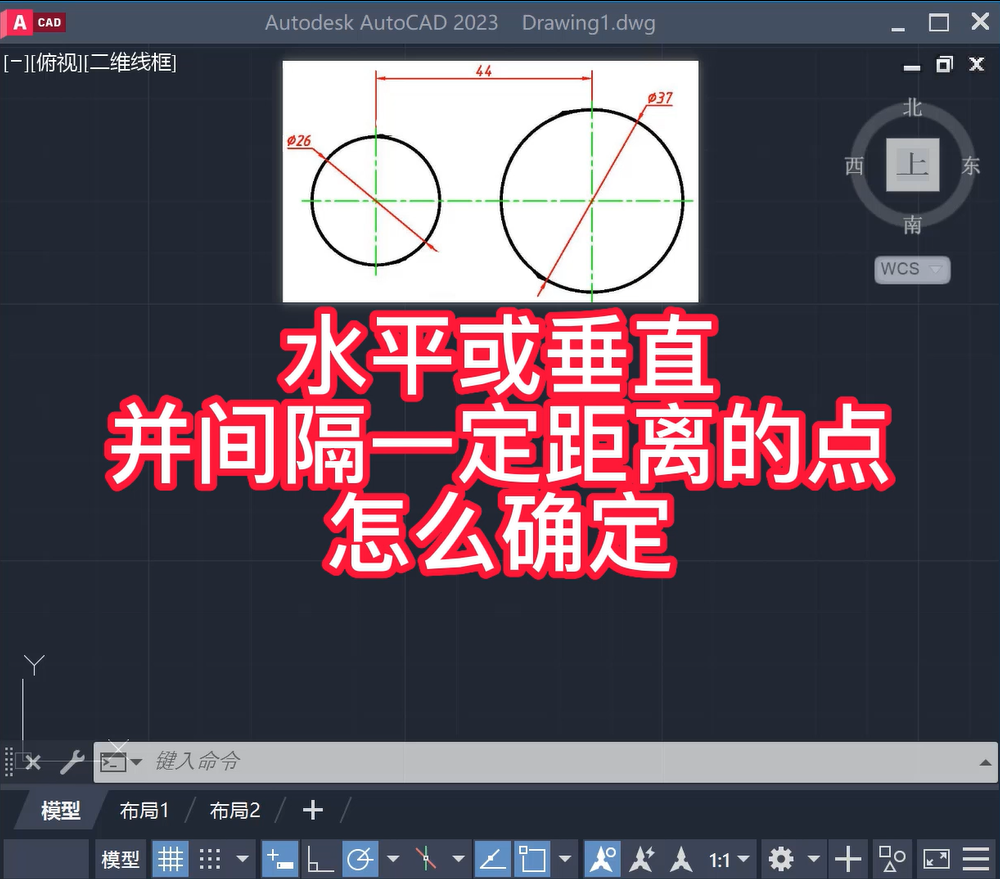Expand the annotation scale 1:1 dropdown
Image resolution: width=1000 pixels, height=879 pixels.
click(x=729, y=859)
